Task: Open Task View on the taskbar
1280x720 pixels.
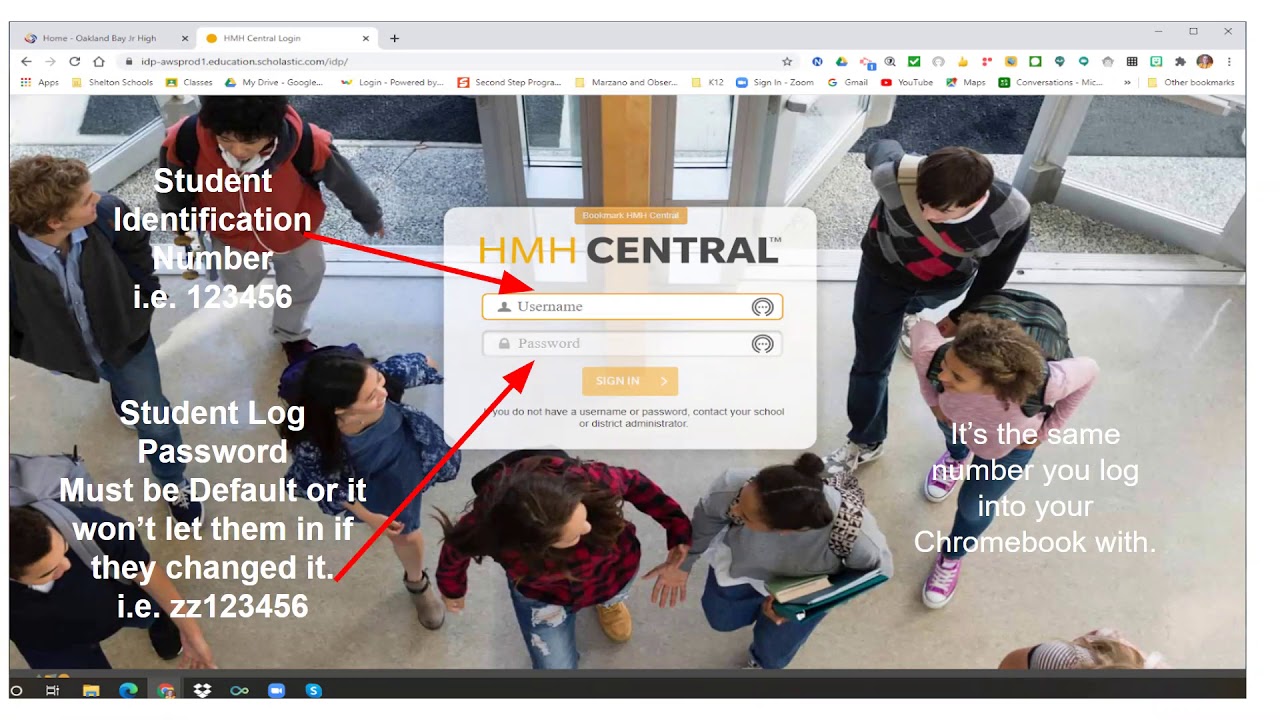Action: [x=52, y=690]
